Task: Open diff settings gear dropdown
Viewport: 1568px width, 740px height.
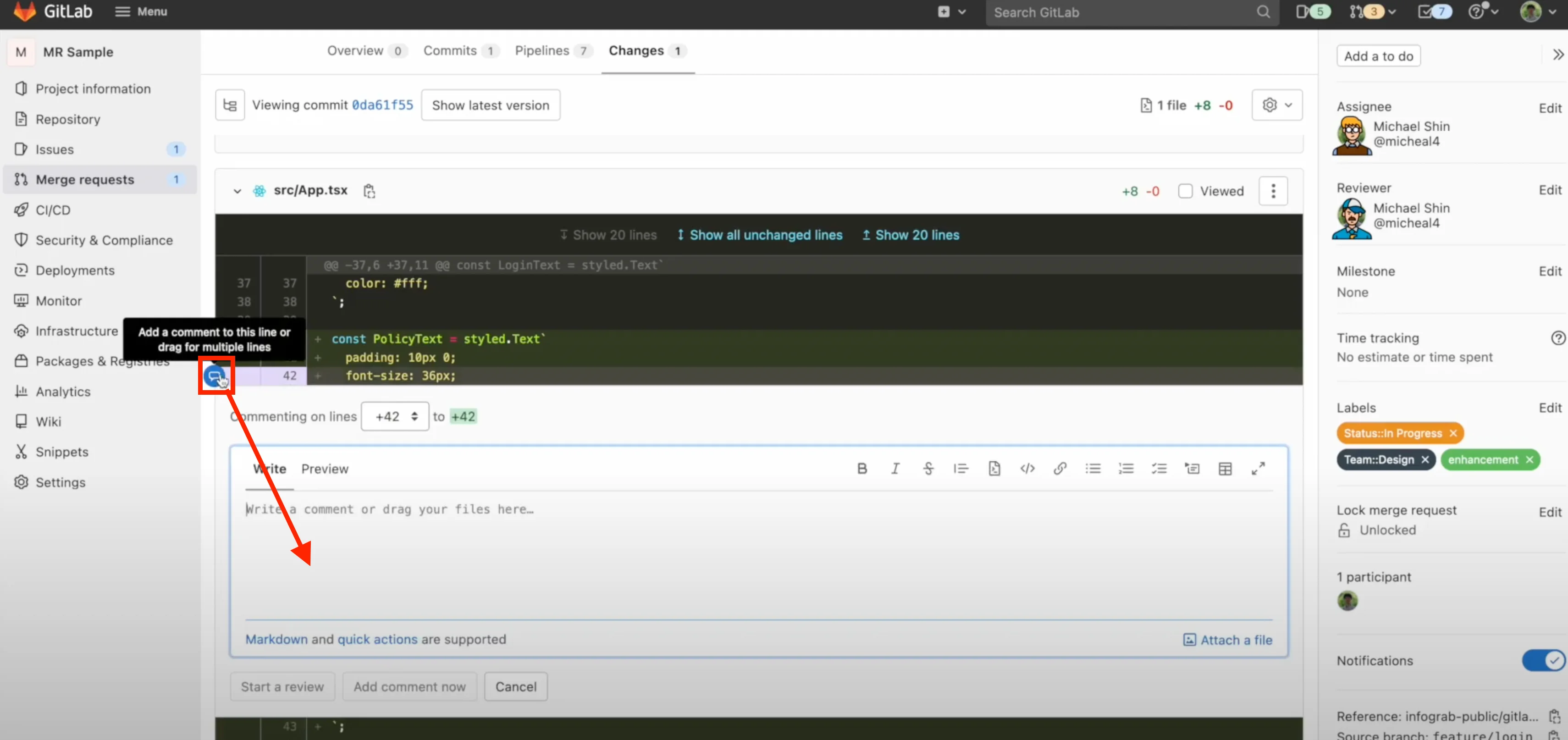Action: point(1276,105)
